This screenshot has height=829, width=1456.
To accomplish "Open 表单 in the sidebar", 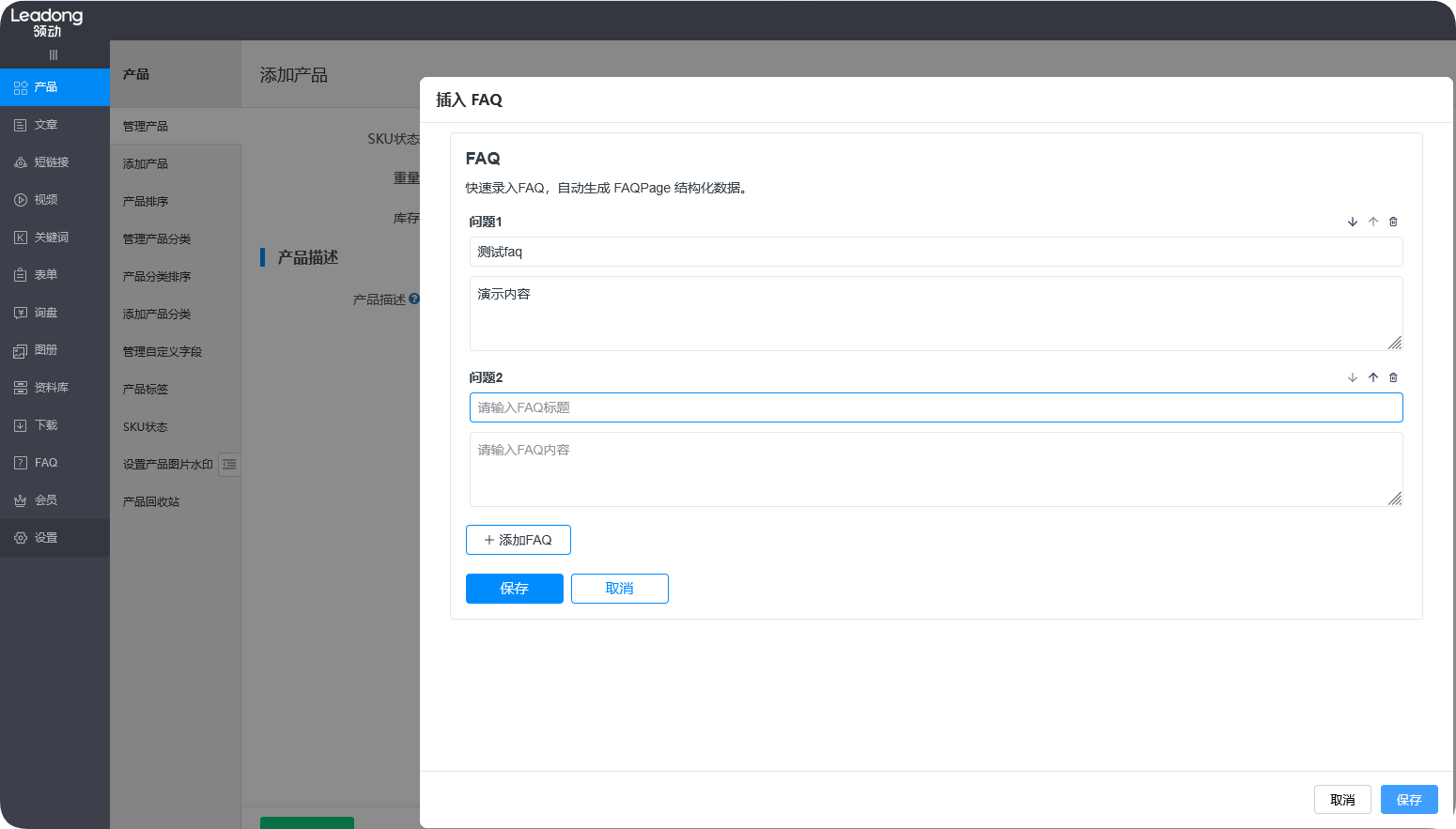I will pos(54,275).
